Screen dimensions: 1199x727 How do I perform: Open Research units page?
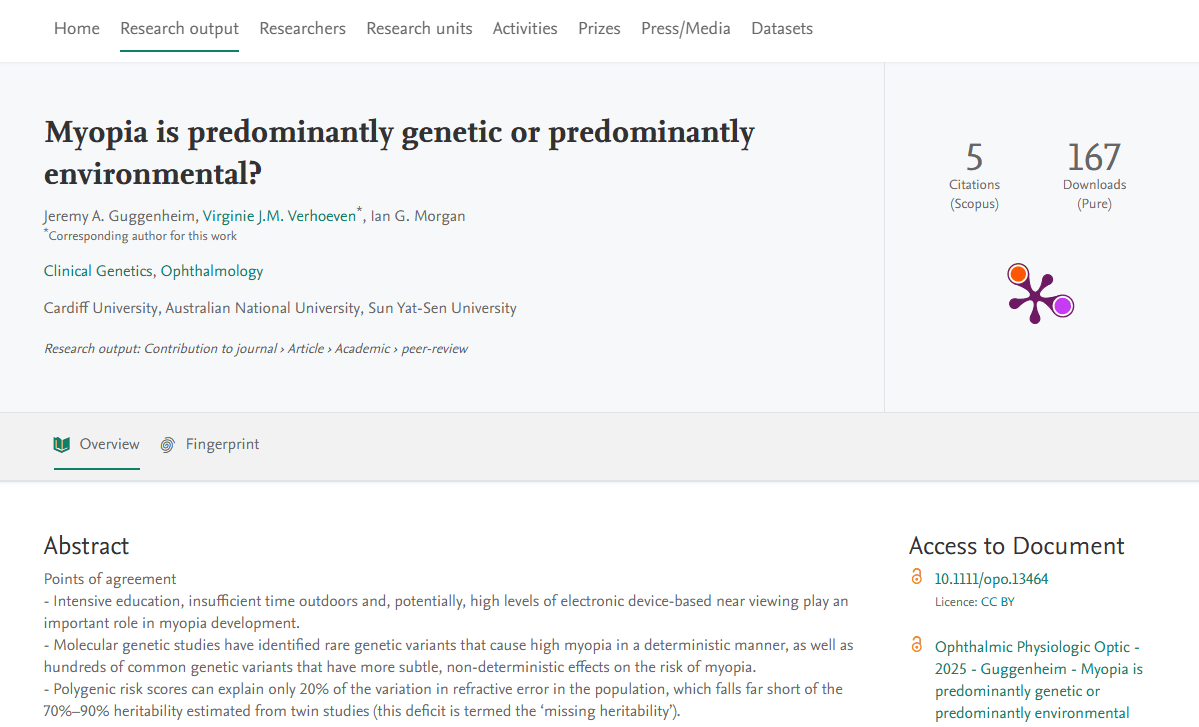pos(419,29)
